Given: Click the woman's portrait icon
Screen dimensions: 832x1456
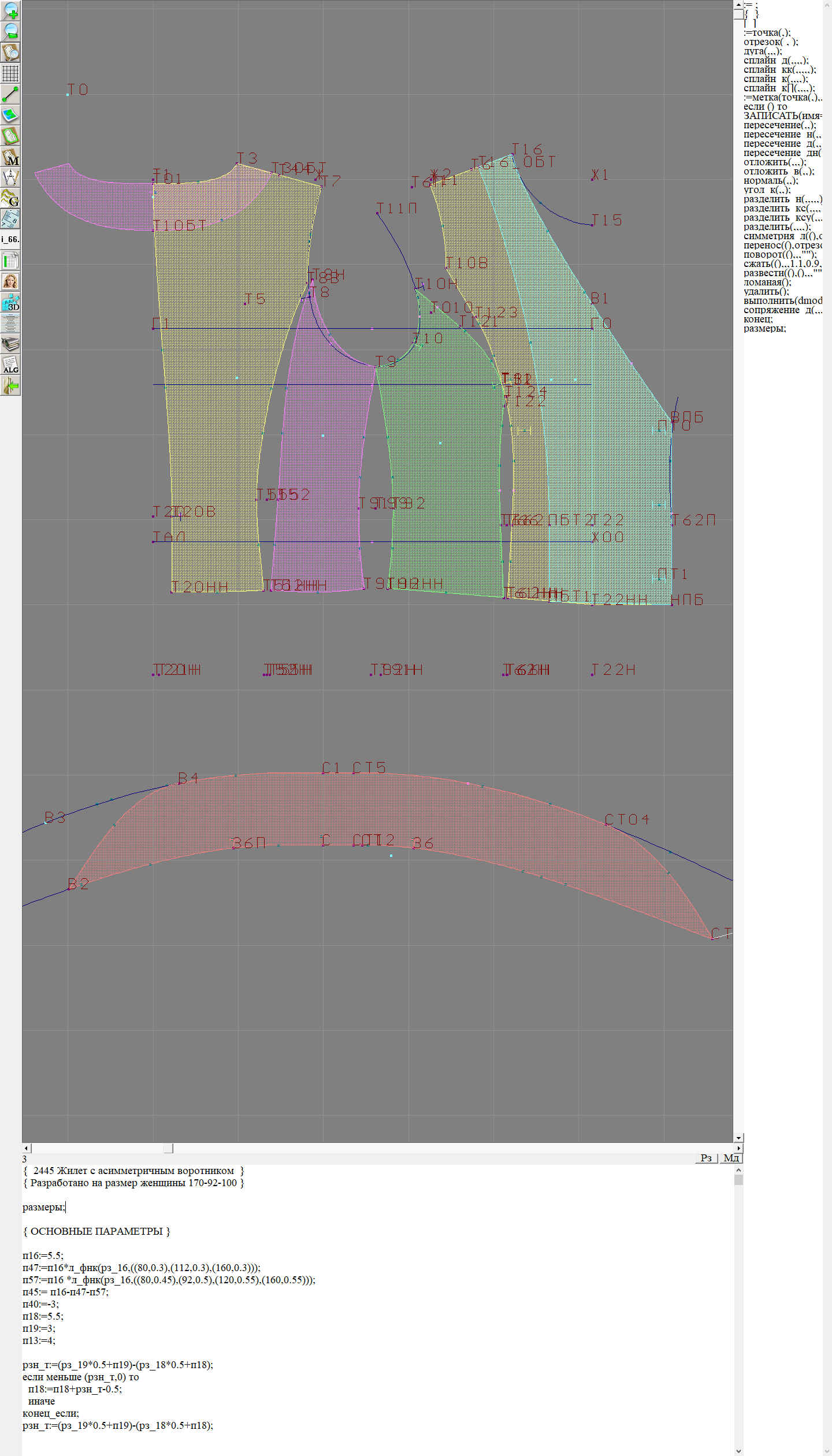Looking at the screenshot, I should click(x=10, y=281).
